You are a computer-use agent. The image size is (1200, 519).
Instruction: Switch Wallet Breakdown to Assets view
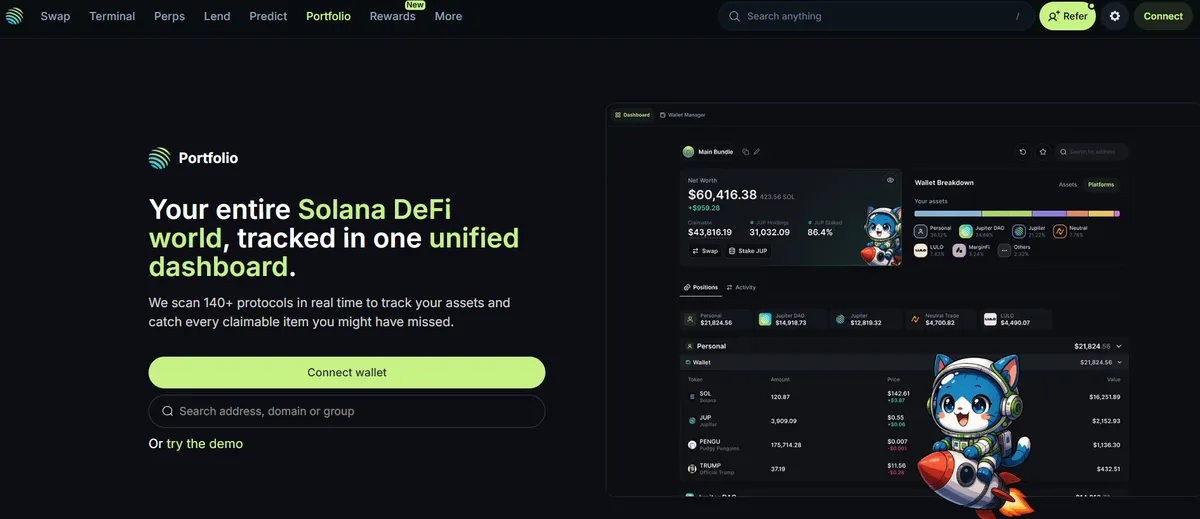[x=1068, y=184]
